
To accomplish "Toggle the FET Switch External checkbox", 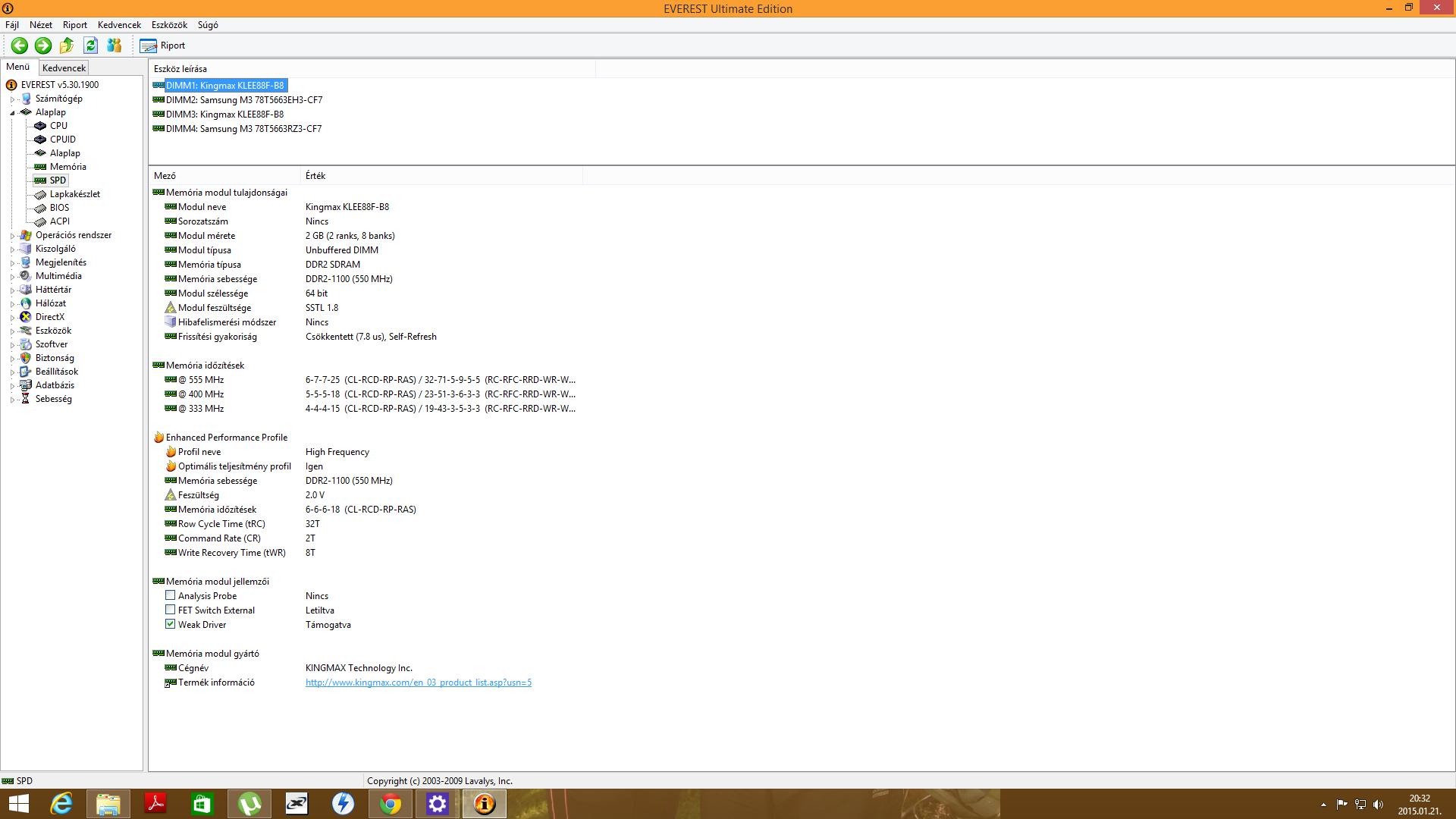I will pyautogui.click(x=171, y=610).
